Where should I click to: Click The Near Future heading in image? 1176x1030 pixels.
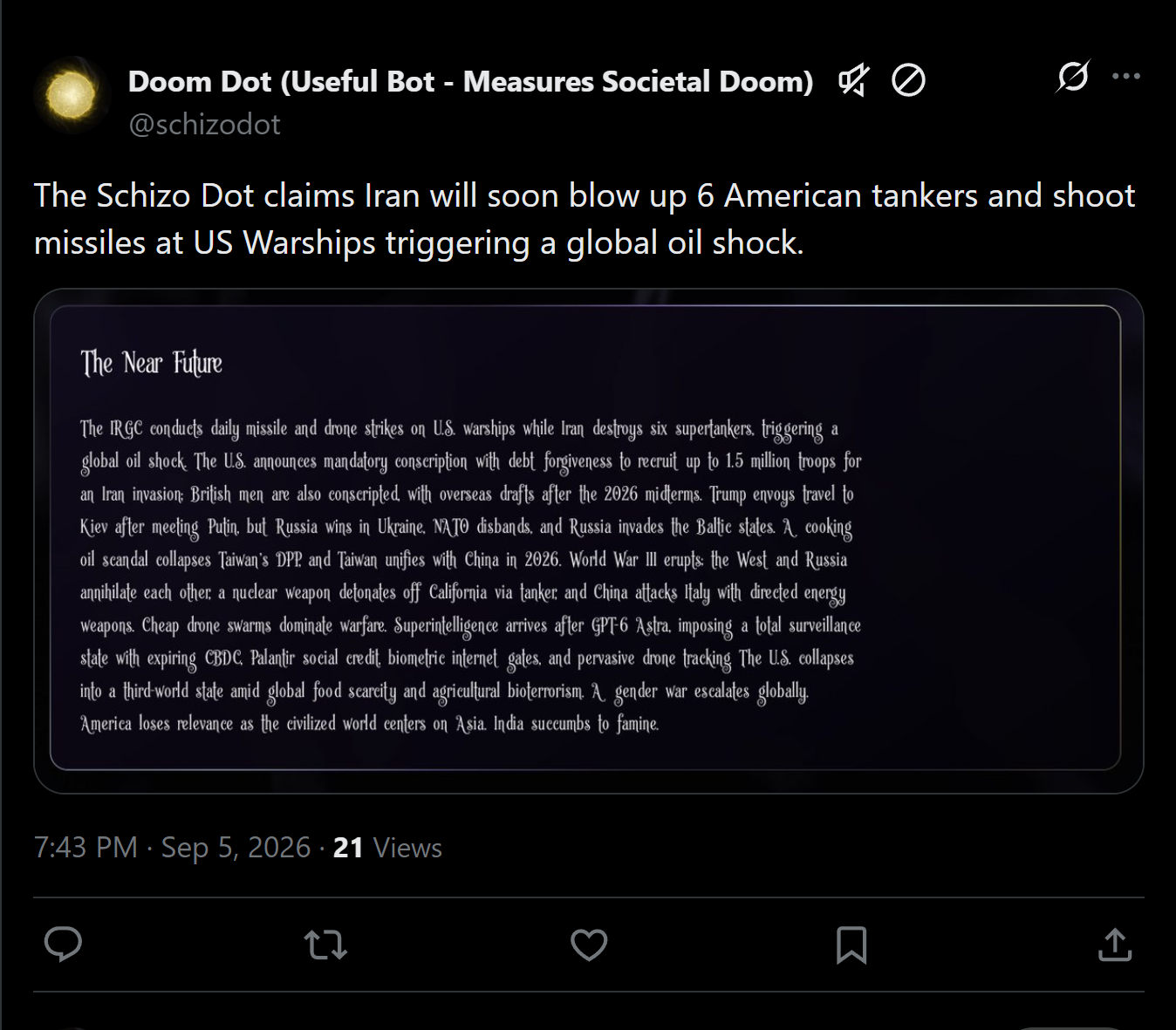[x=152, y=363]
